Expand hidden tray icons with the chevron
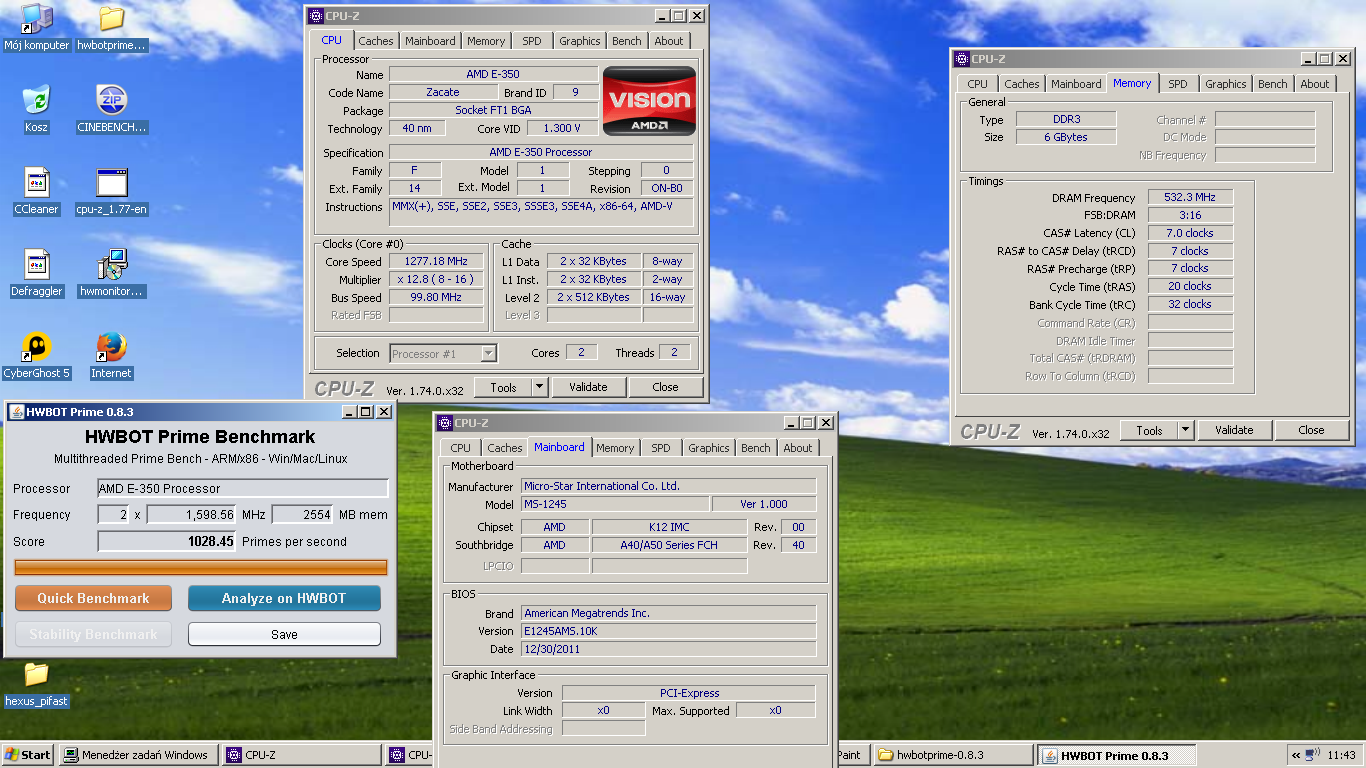1366x768 pixels. click(x=1297, y=755)
